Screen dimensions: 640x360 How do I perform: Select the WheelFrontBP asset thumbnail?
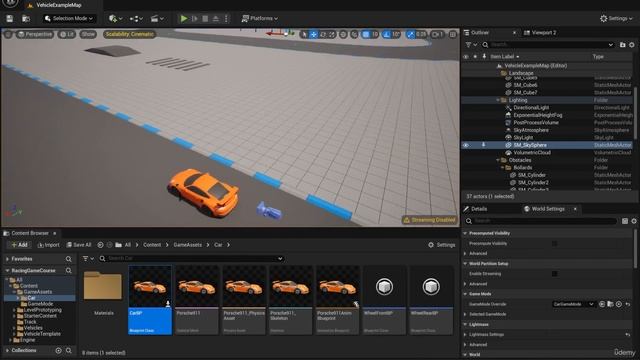pyautogui.click(x=384, y=300)
